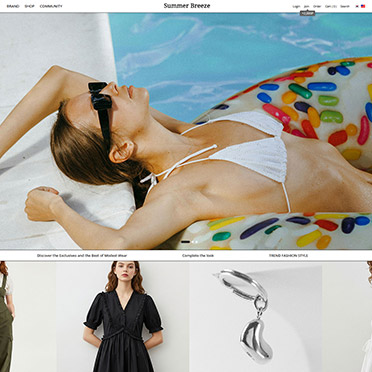The width and height of the screenshot is (372, 372).
Task: Open the Cart link
Action: click(331, 6)
